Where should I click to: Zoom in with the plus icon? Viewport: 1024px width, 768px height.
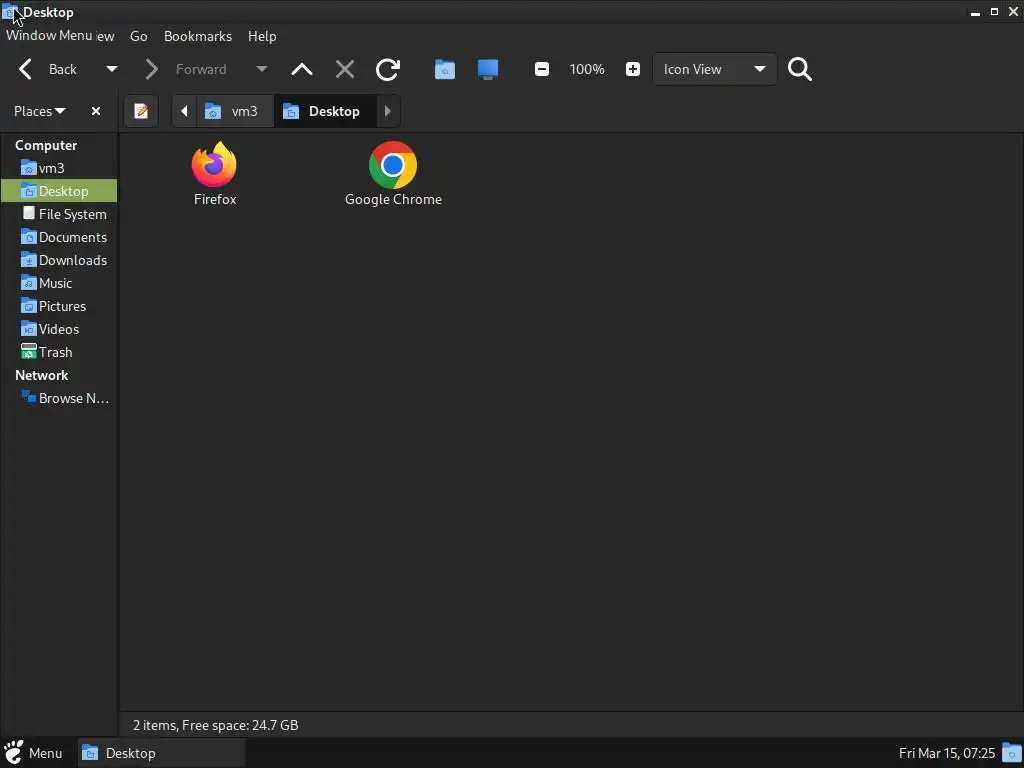point(632,69)
